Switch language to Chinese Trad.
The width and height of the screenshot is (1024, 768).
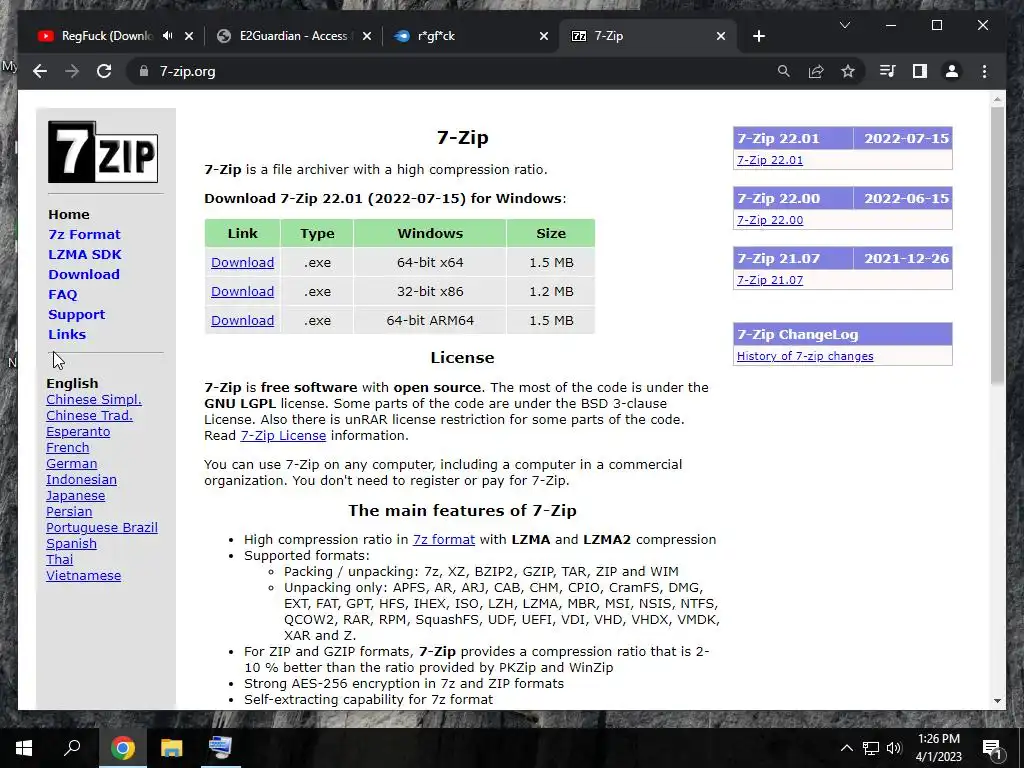[x=89, y=415]
